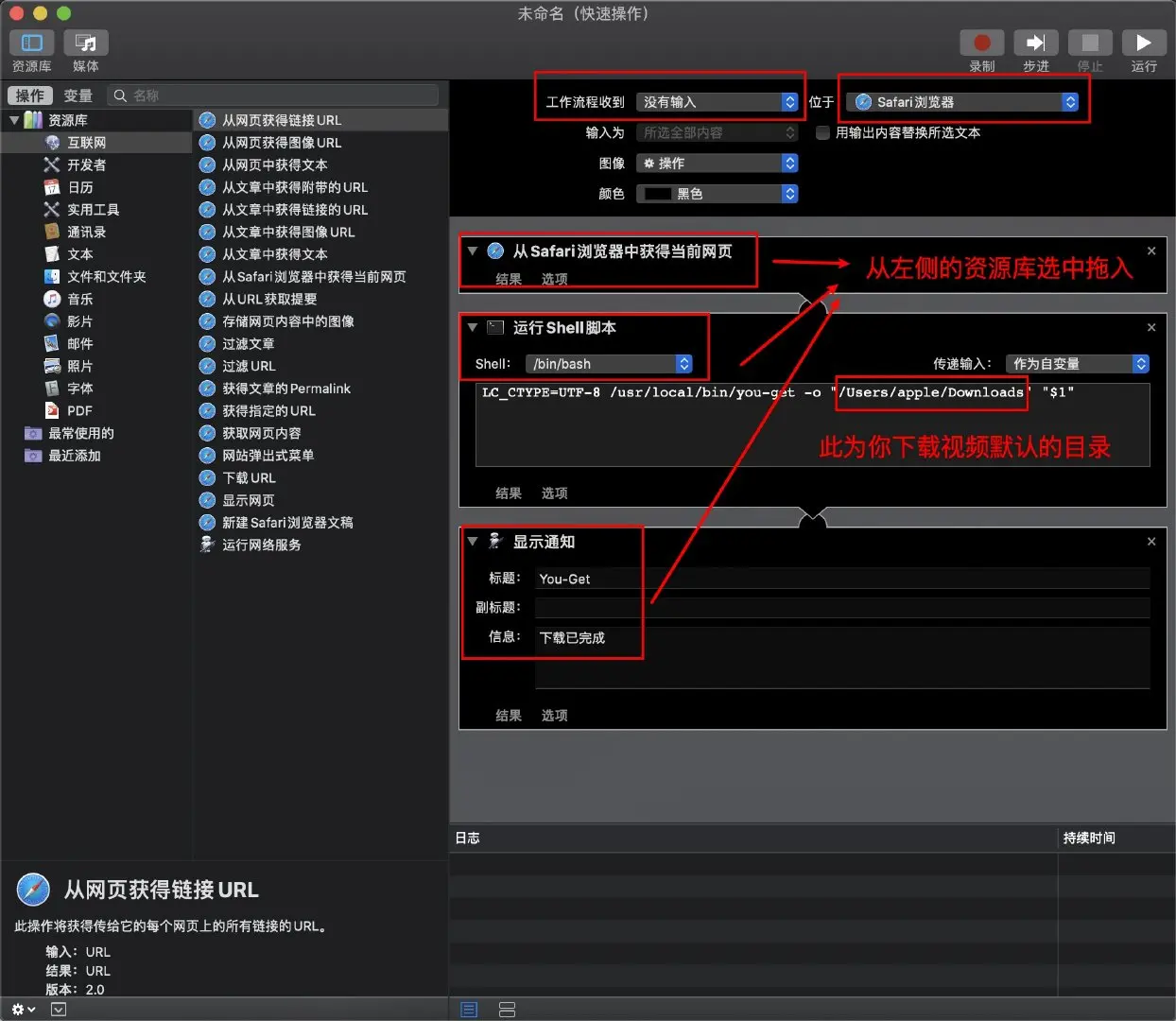Click the 标题 field containing You-Get
Viewport: 1176px width, 1021px height.
[842, 579]
